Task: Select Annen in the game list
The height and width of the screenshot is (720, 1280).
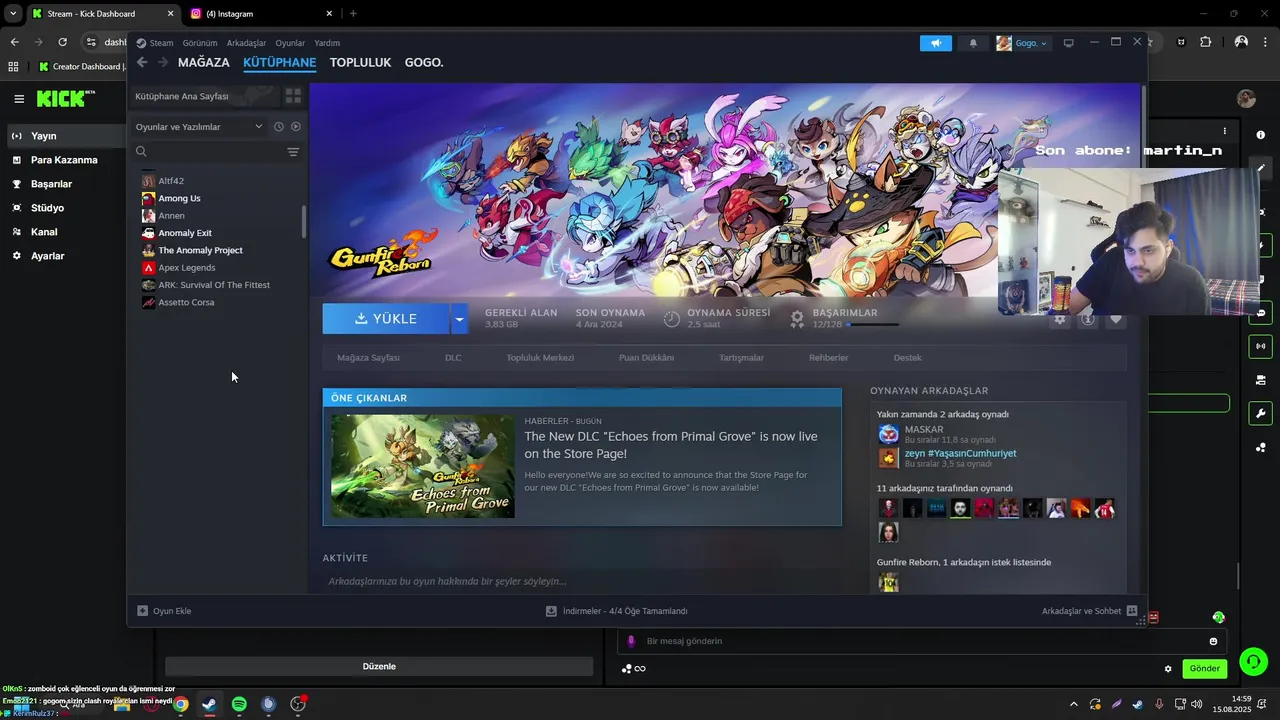Action: [171, 216]
